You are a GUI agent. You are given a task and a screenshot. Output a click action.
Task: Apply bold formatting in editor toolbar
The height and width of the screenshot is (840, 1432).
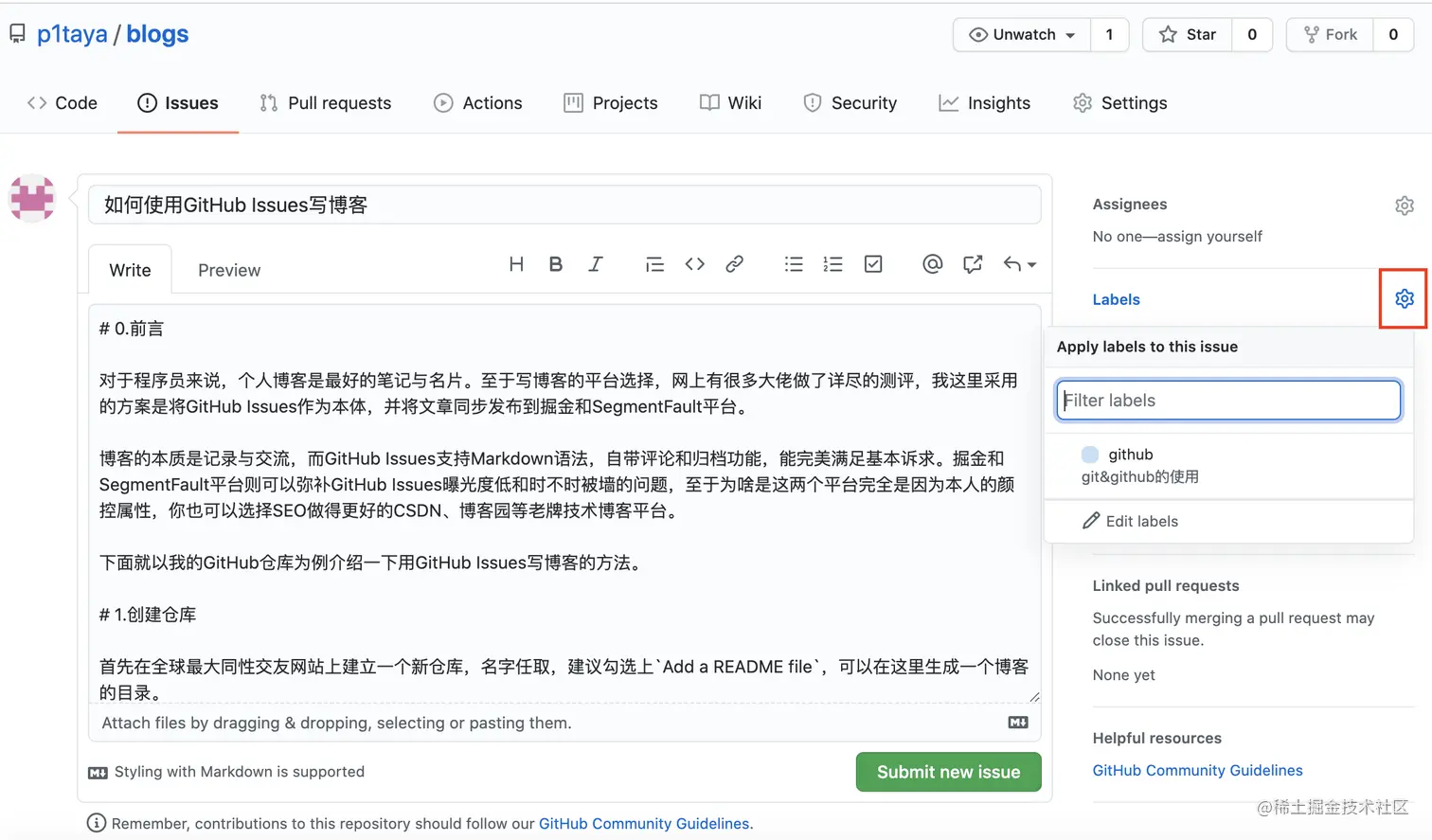tap(556, 264)
